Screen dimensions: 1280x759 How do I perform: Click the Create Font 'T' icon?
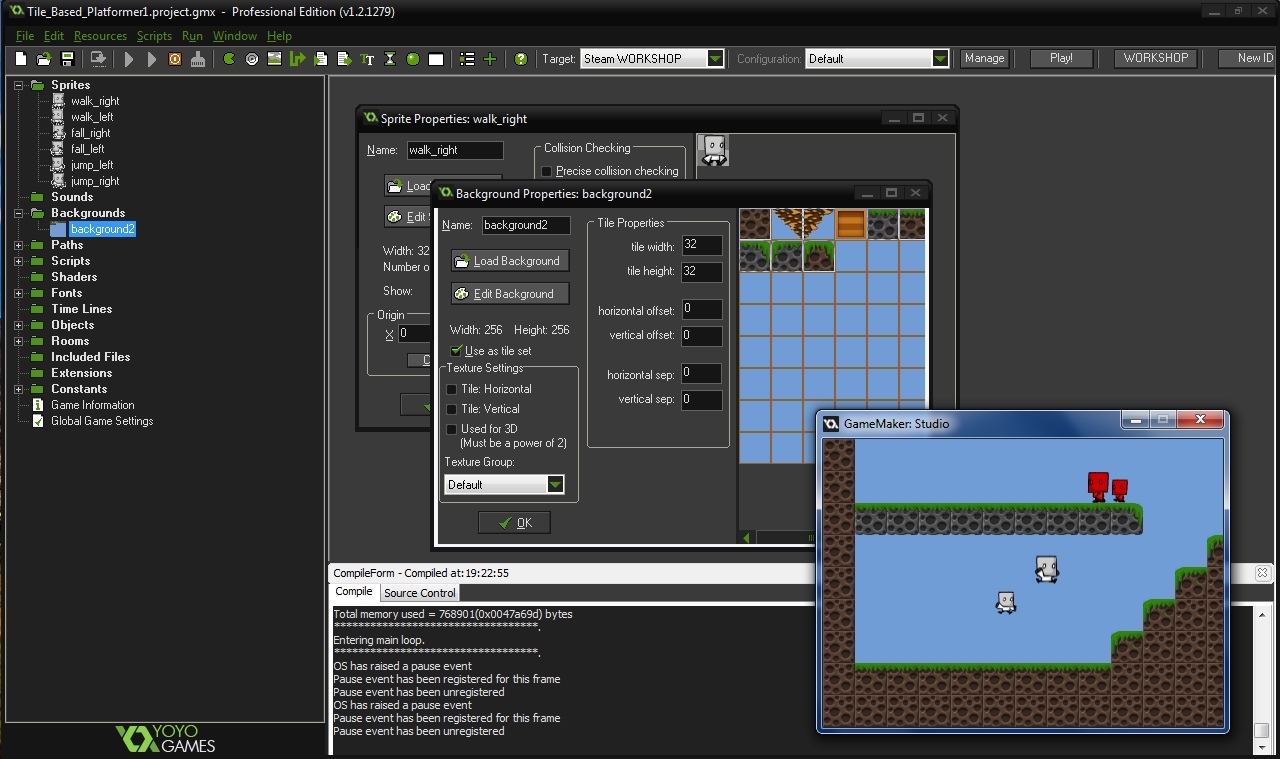pos(367,59)
